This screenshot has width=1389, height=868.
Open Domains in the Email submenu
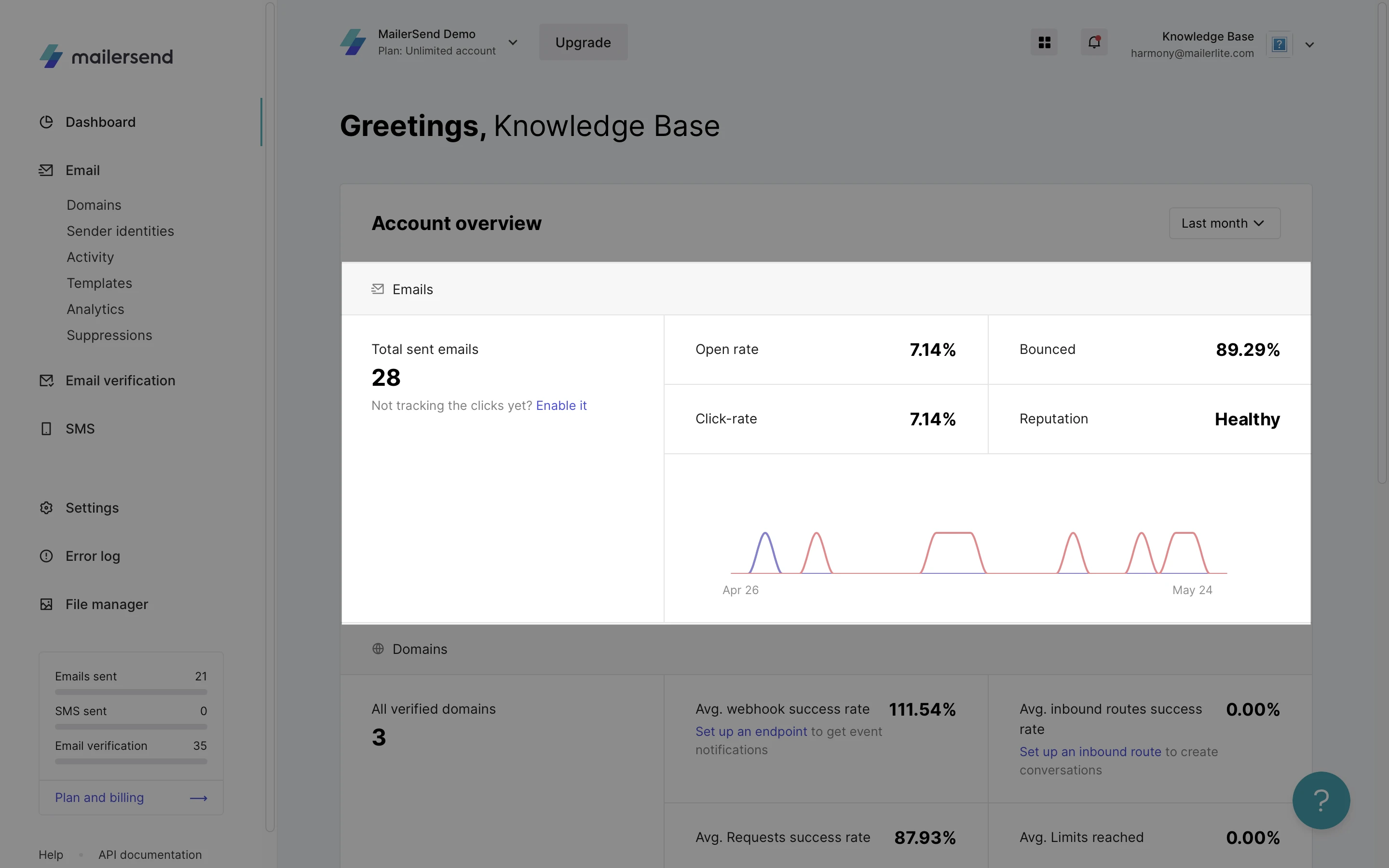coord(94,205)
